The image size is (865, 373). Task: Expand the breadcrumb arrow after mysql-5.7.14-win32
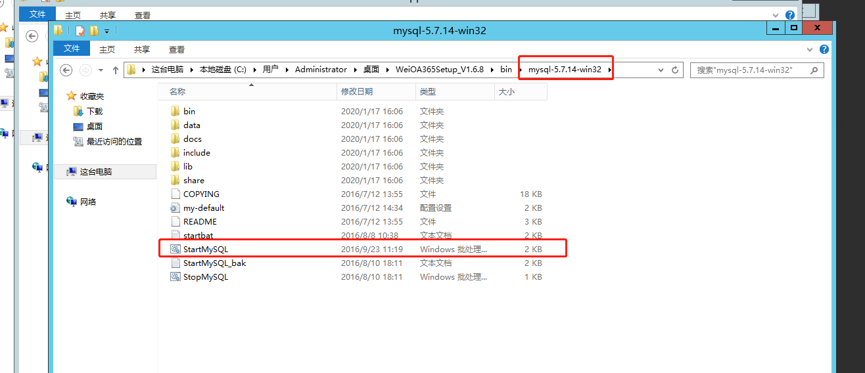tap(609, 70)
